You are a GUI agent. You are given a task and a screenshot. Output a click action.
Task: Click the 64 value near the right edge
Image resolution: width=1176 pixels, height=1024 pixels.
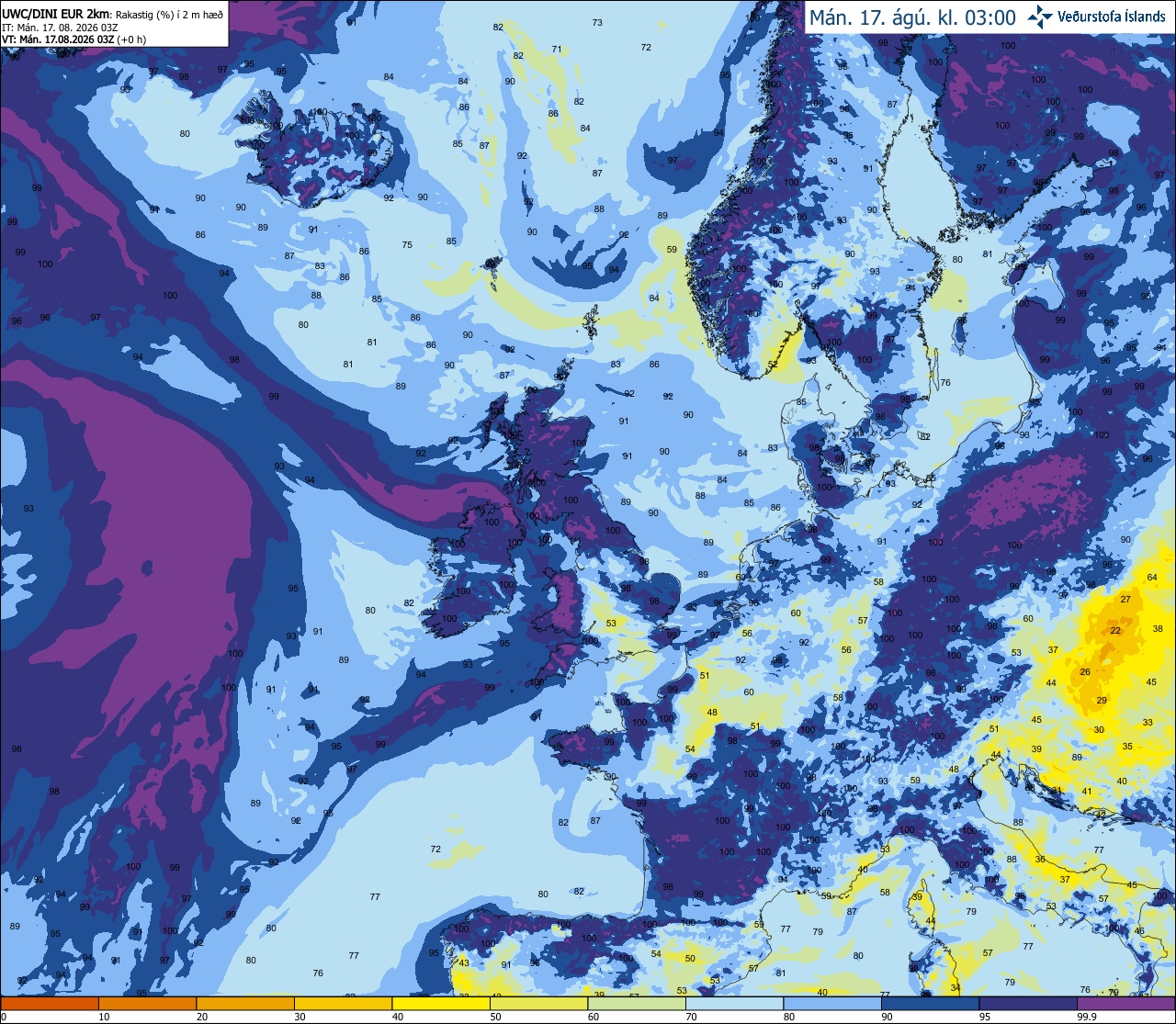pyautogui.click(x=1152, y=577)
